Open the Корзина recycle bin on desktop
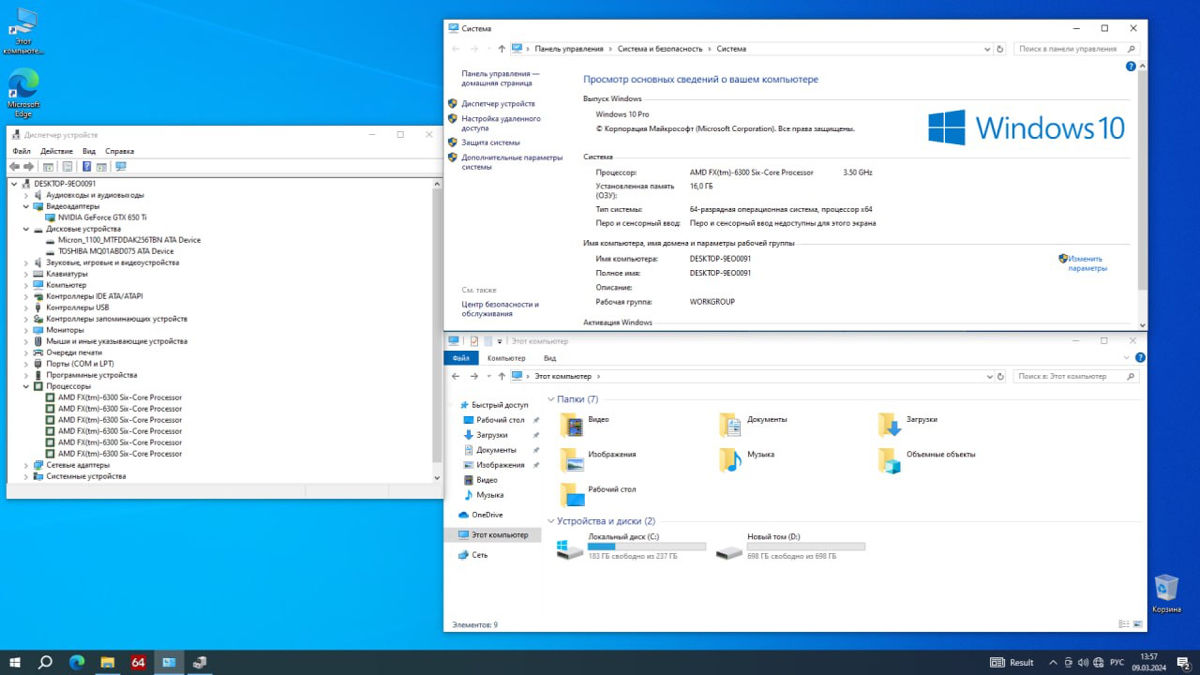This screenshot has width=1200, height=675. (1166, 593)
